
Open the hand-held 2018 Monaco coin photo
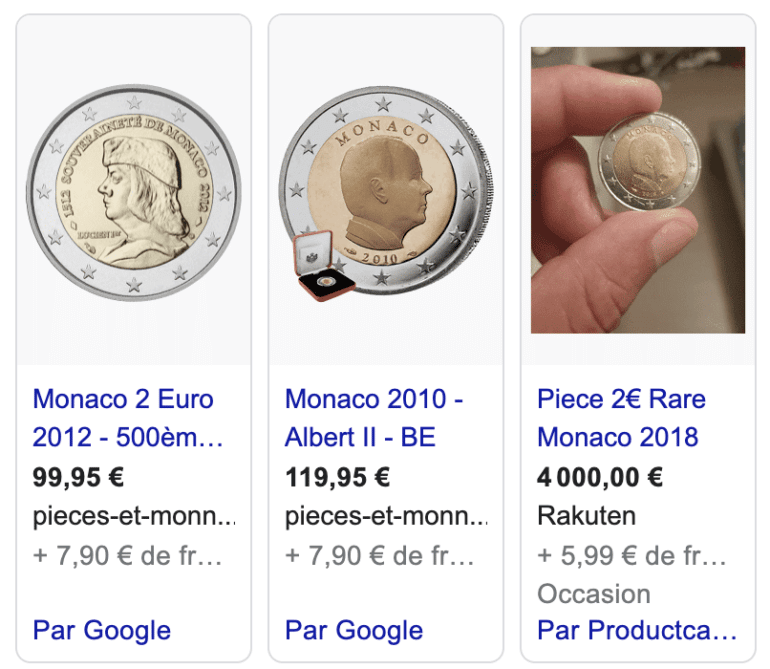pyautogui.click(x=637, y=190)
